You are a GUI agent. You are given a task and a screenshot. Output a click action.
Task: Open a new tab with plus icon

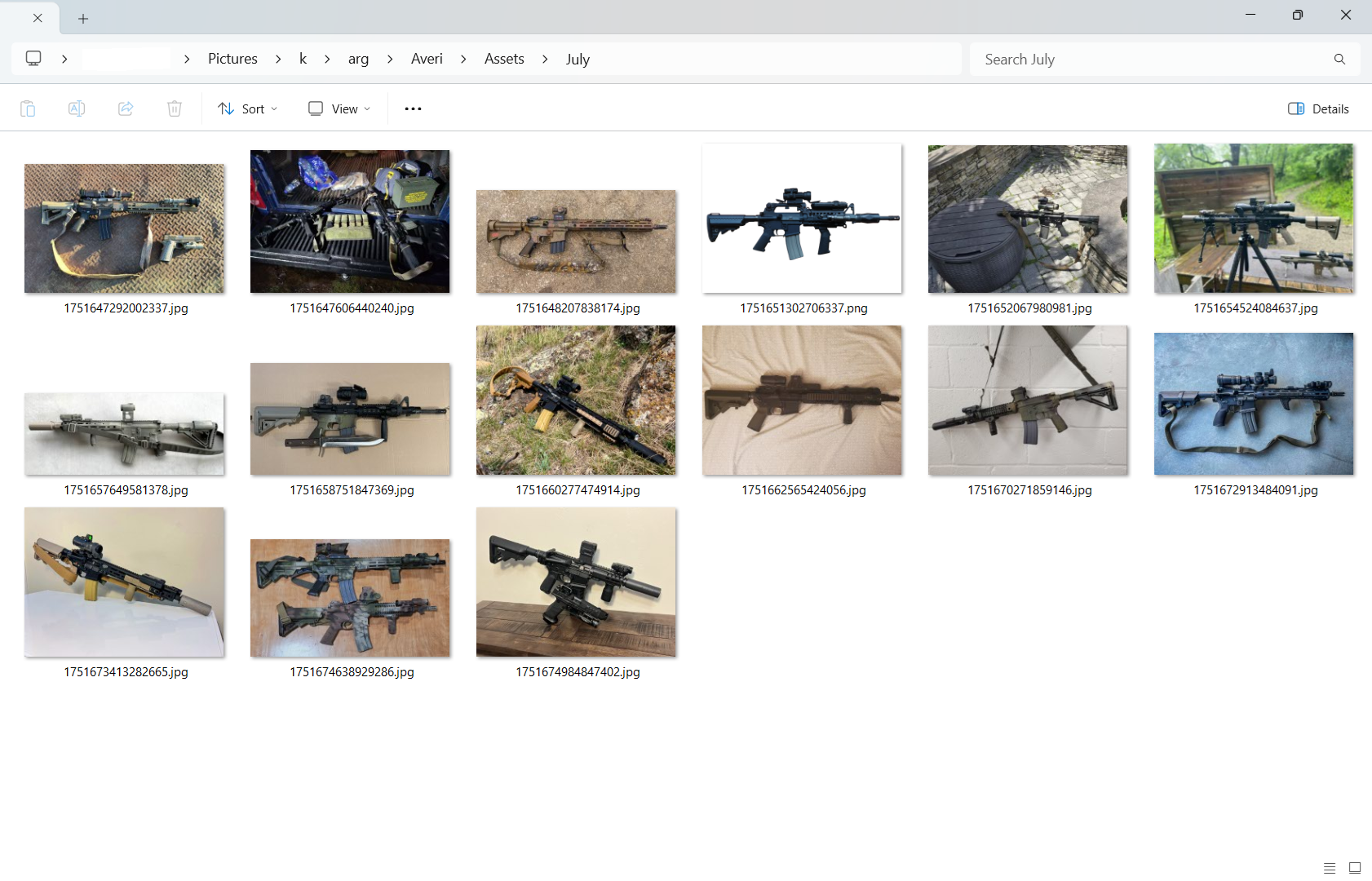coord(83,18)
